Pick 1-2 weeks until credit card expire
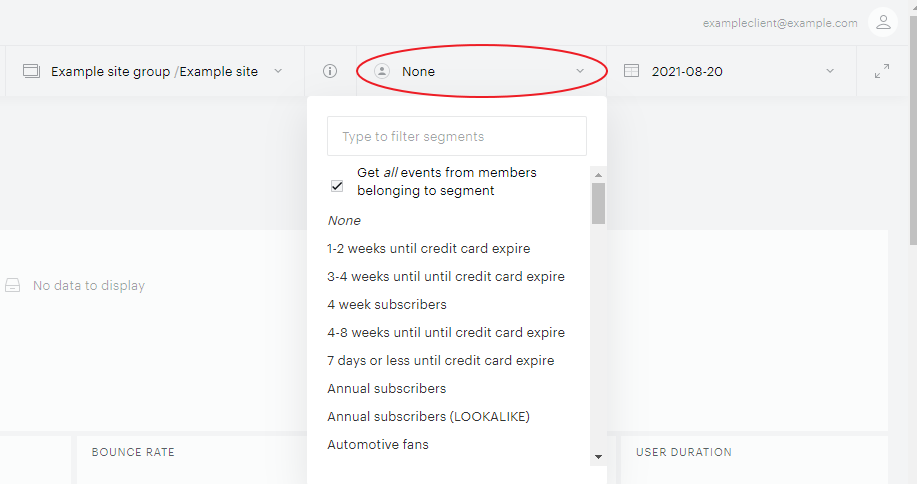Screen dimensions: 917x484 (429, 248)
